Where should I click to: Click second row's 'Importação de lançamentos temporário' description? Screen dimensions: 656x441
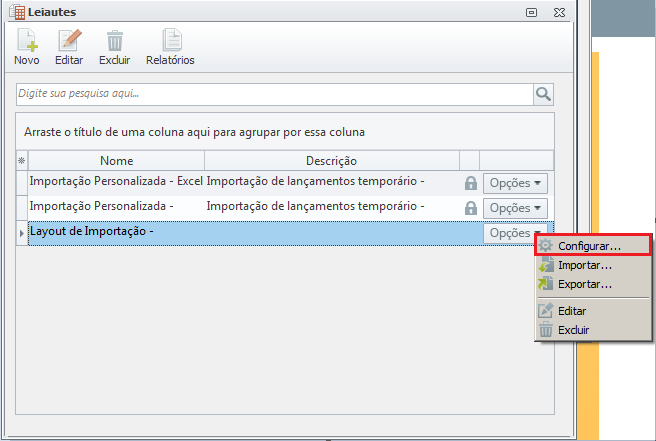click(315, 206)
